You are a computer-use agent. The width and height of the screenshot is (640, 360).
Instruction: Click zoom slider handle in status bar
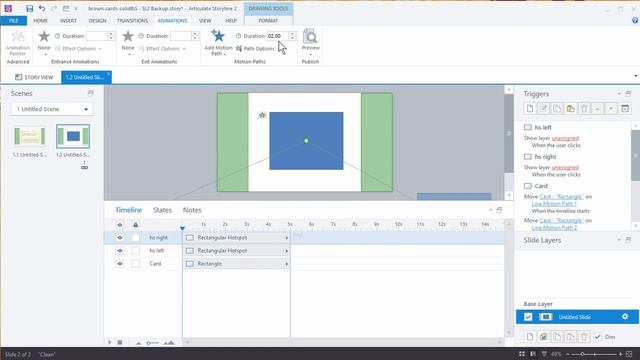(x=582, y=354)
